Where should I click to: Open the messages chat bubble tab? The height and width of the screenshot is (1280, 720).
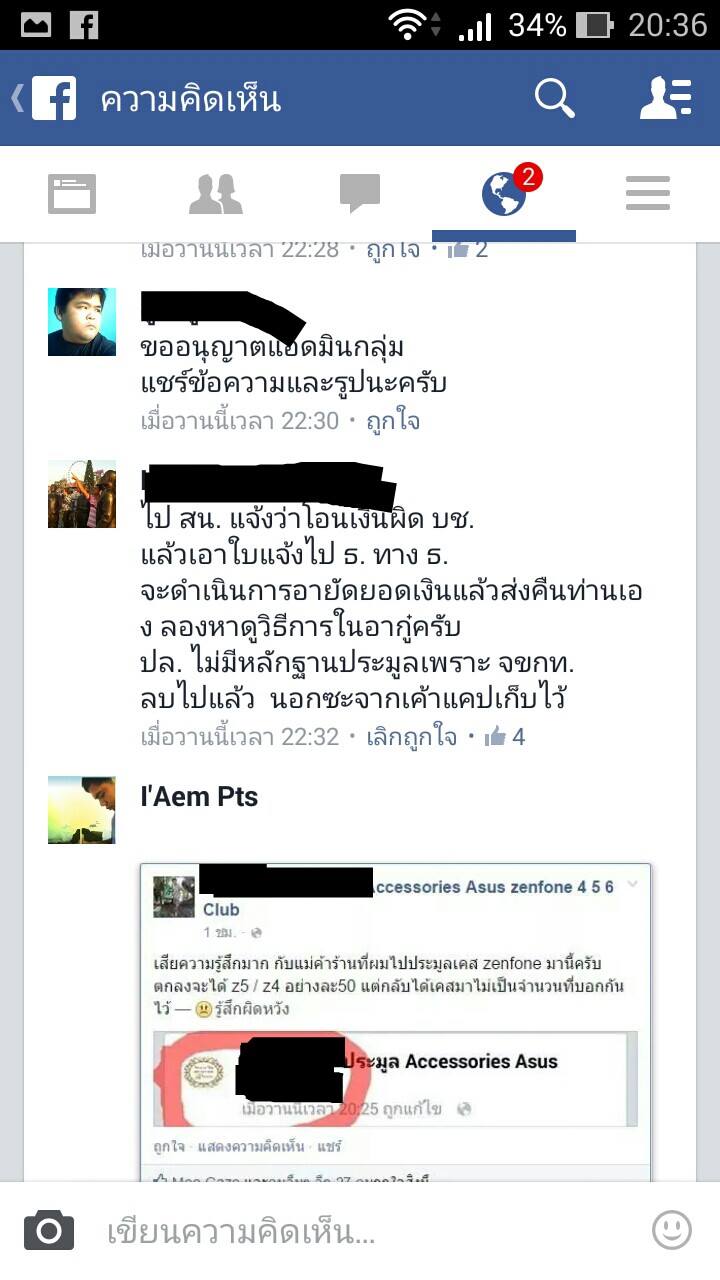point(360,193)
